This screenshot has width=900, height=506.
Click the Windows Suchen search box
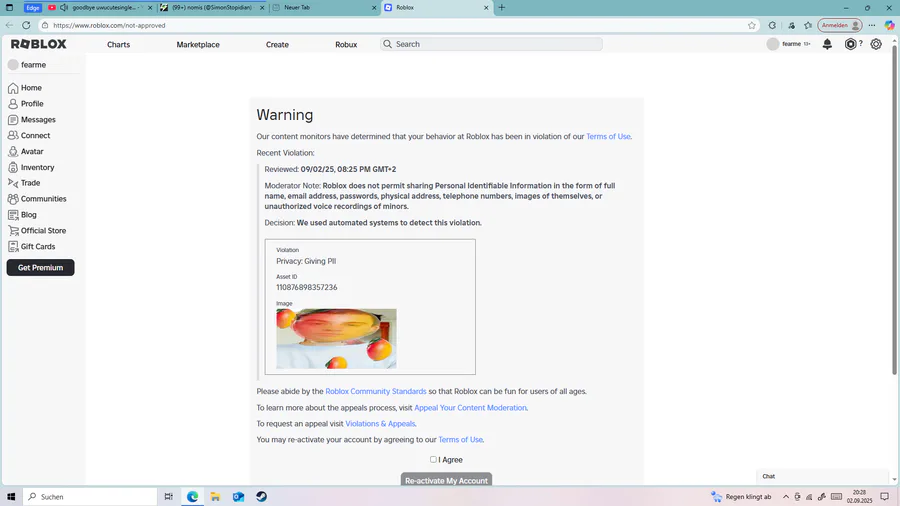90,497
